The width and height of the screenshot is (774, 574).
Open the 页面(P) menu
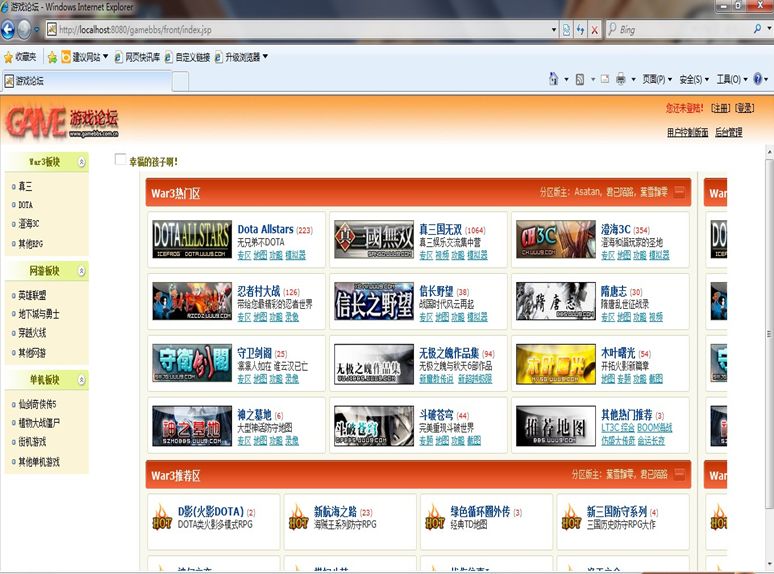point(657,79)
